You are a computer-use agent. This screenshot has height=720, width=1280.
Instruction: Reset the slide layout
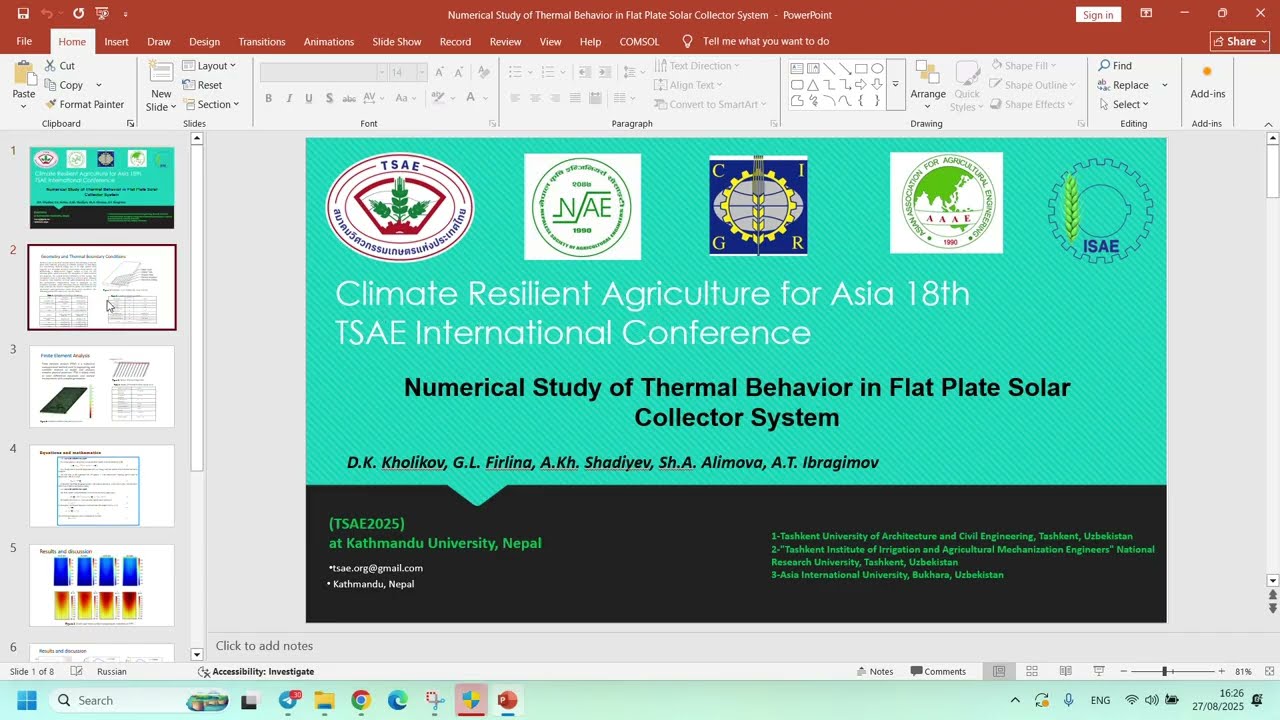pos(203,85)
